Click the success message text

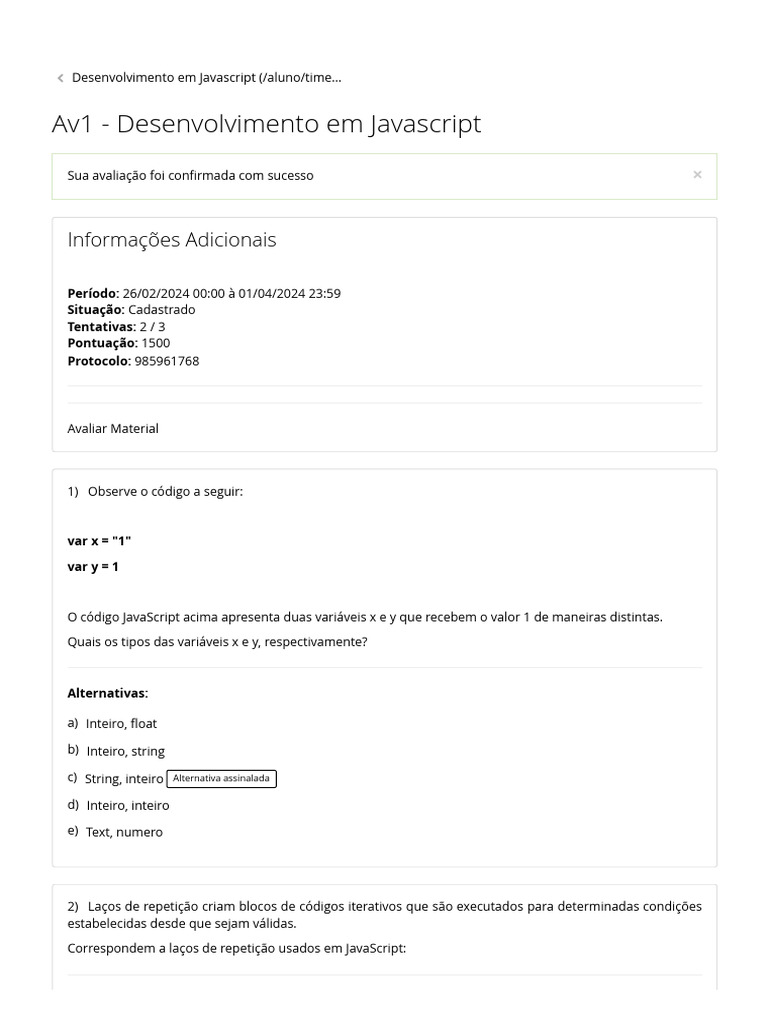pos(190,175)
